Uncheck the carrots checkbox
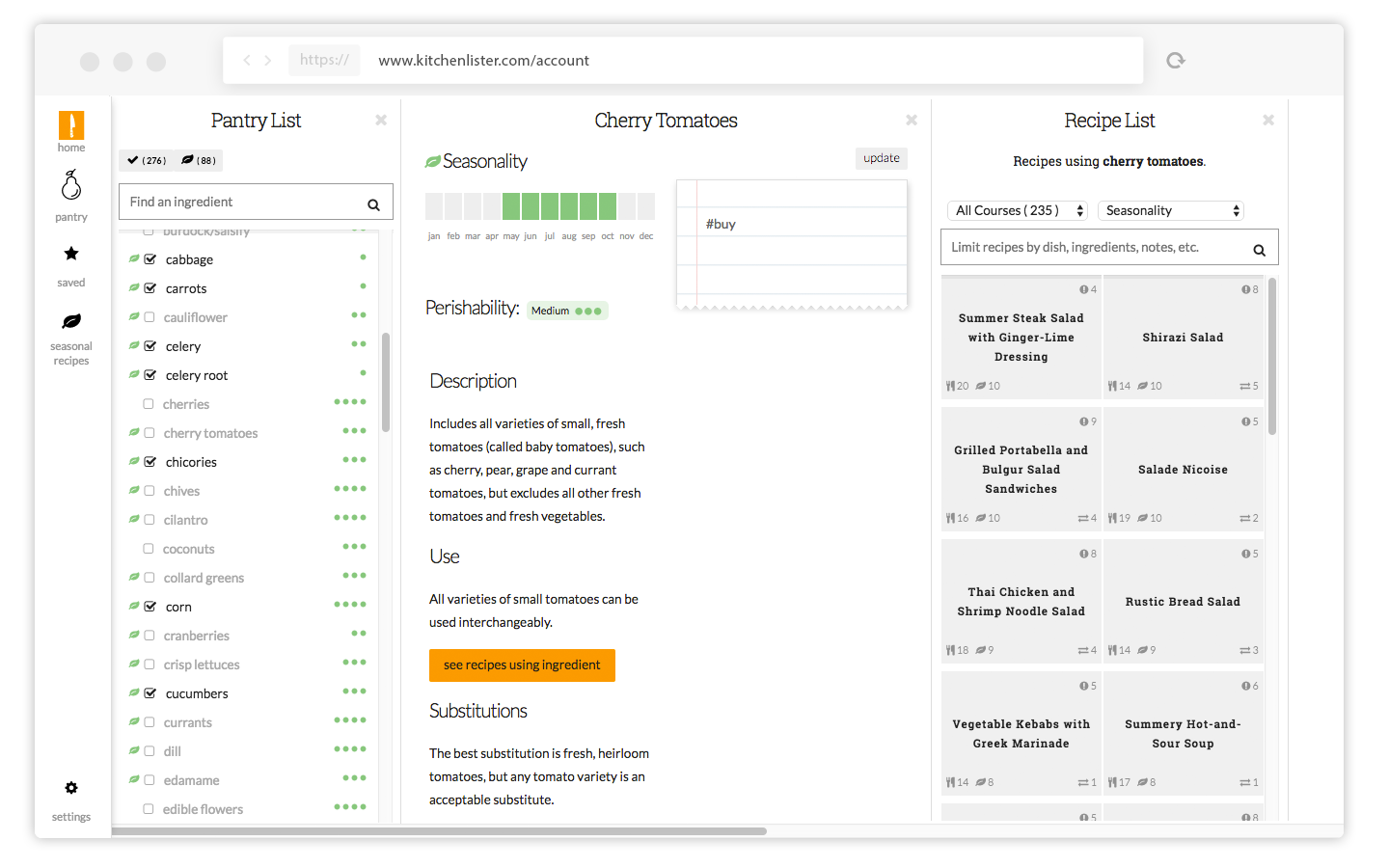The image size is (1389, 868). [150, 287]
